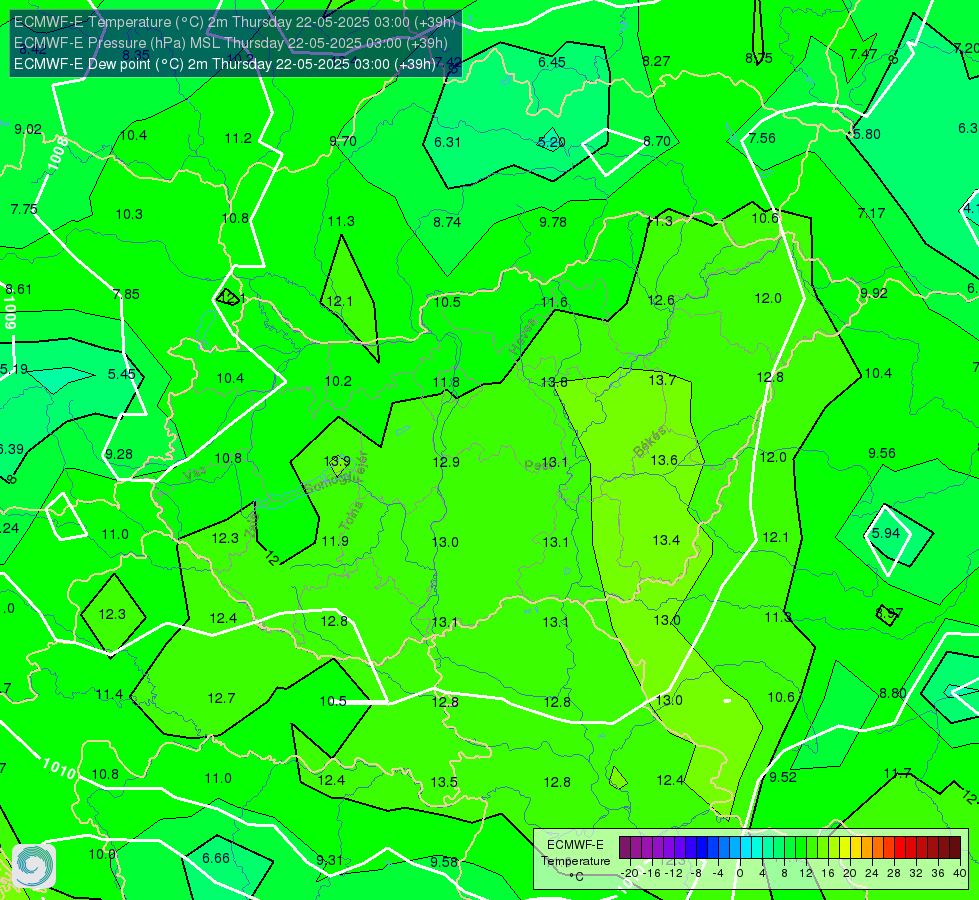Image resolution: width=979 pixels, height=900 pixels.
Task: Click the 5.80 temperature value
Action: tap(867, 134)
